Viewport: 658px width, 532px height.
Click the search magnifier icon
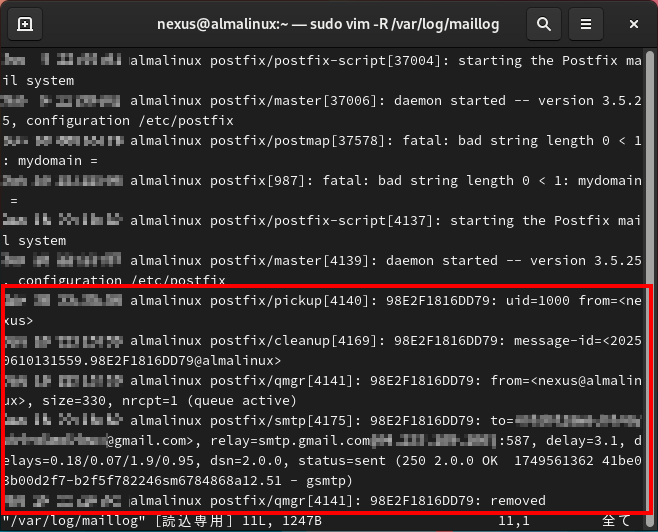[x=543, y=24]
